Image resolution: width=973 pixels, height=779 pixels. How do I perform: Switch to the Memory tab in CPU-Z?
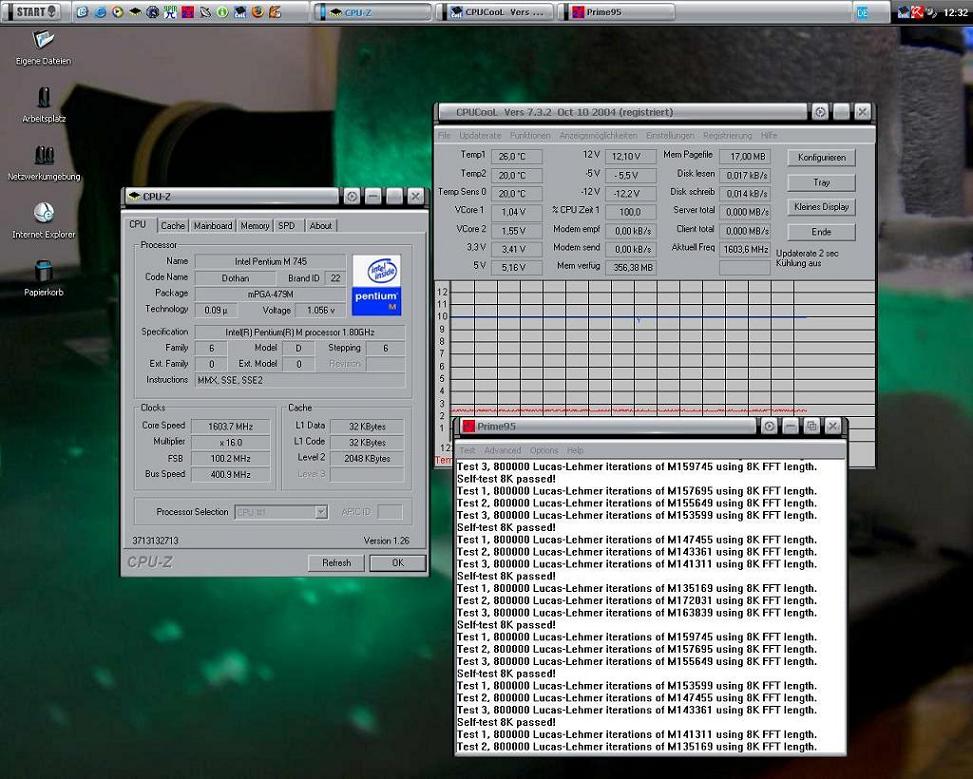(254, 226)
